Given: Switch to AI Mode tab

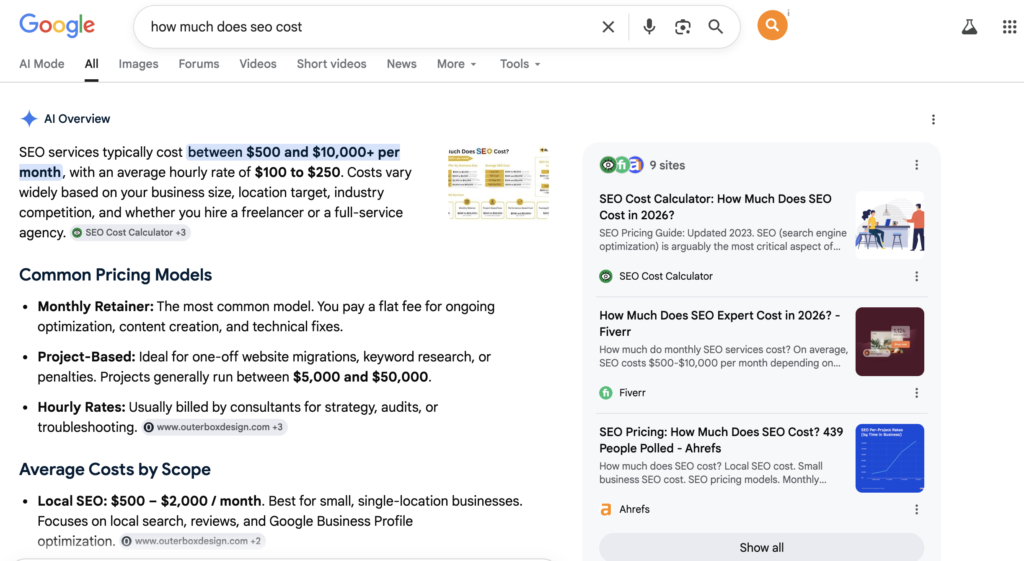Looking at the screenshot, I should [42, 64].
